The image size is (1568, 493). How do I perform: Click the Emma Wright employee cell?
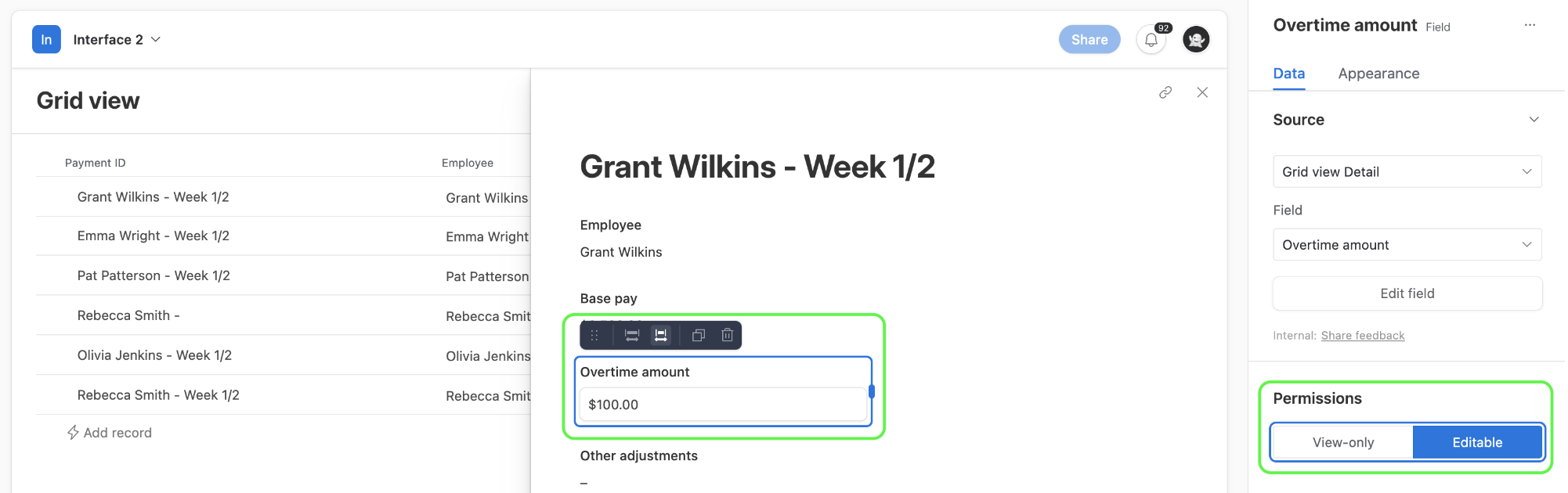click(487, 237)
